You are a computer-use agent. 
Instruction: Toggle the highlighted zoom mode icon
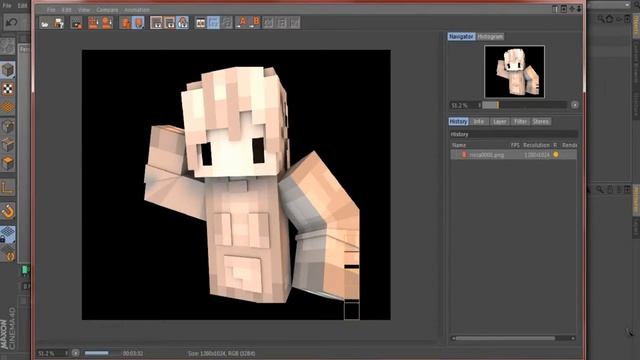tap(182, 23)
